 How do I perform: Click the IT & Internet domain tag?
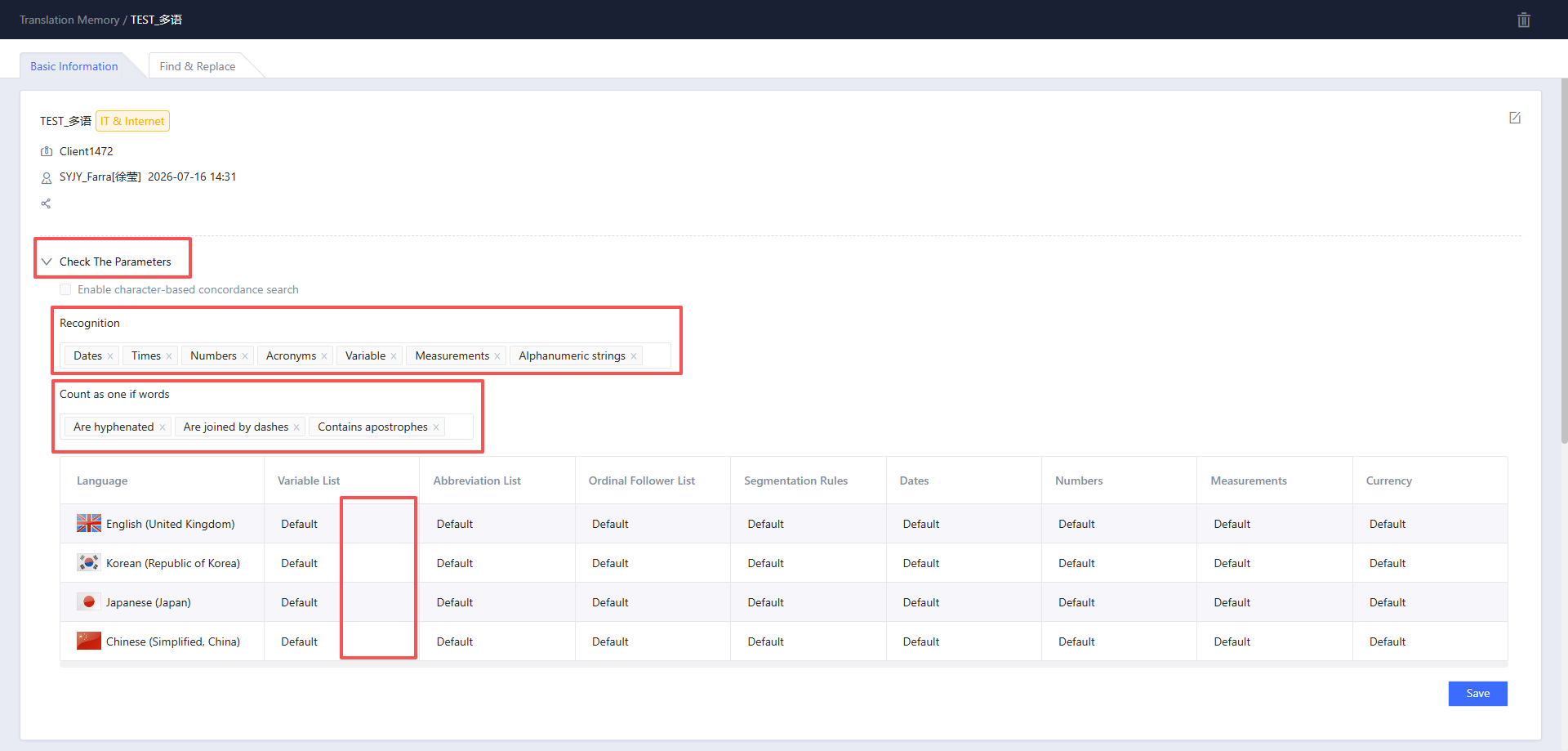pyautogui.click(x=132, y=121)
